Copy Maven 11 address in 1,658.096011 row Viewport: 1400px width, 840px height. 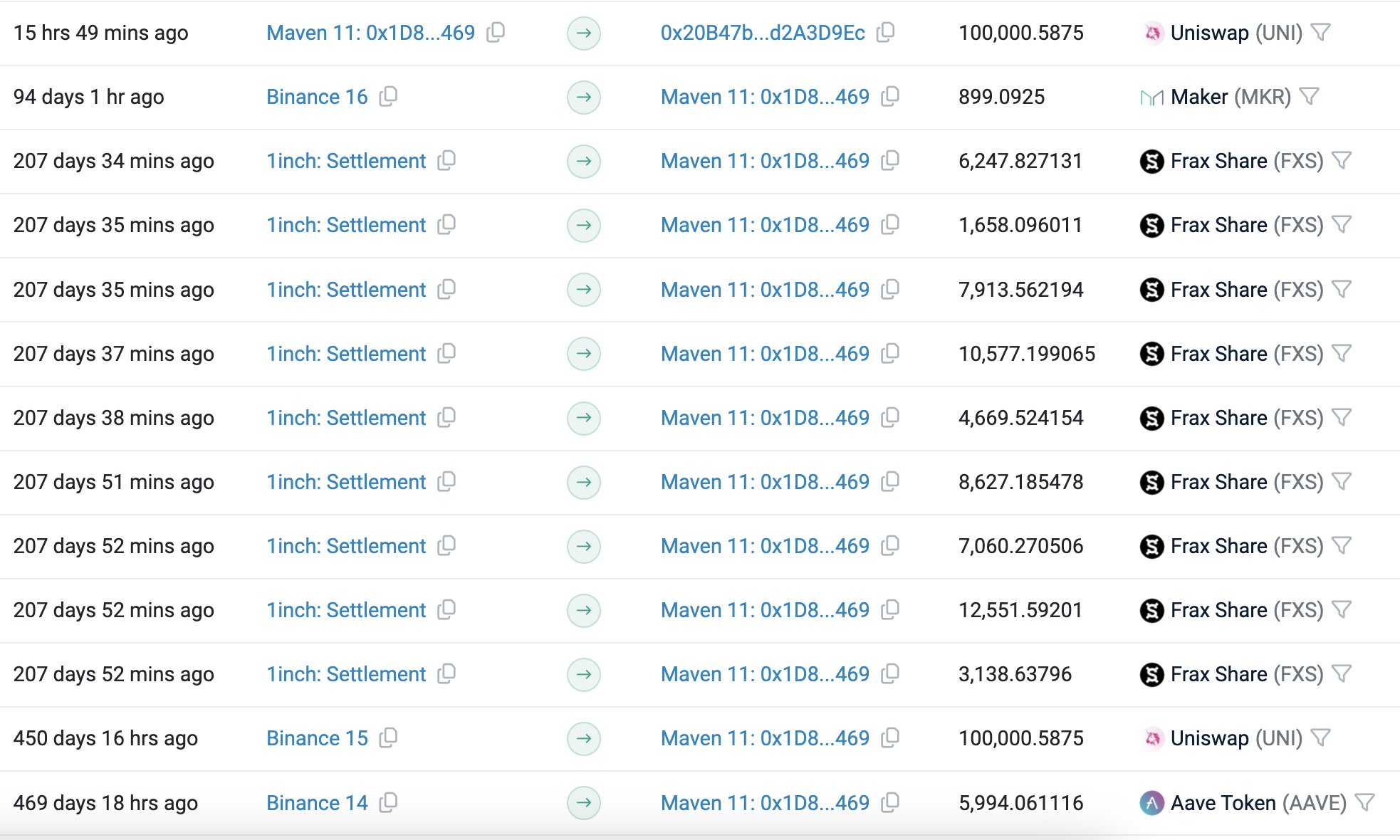click(890, 225)
